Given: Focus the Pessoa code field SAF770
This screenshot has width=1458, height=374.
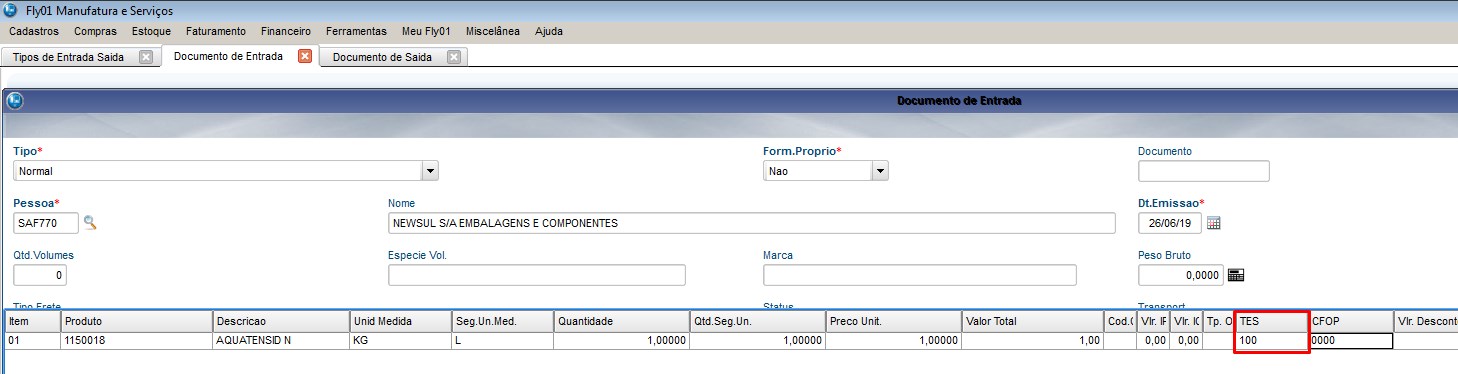Looking at the screenshot, I should point(46,223).
